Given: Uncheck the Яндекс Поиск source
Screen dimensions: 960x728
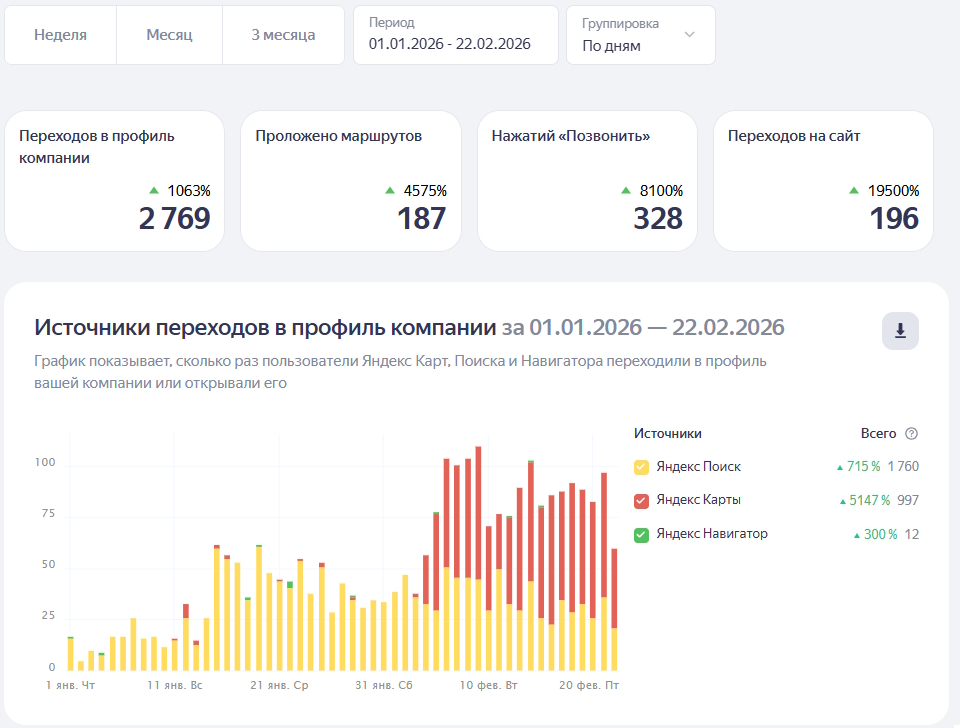Looking at the screenshot, I should (641, 467).
